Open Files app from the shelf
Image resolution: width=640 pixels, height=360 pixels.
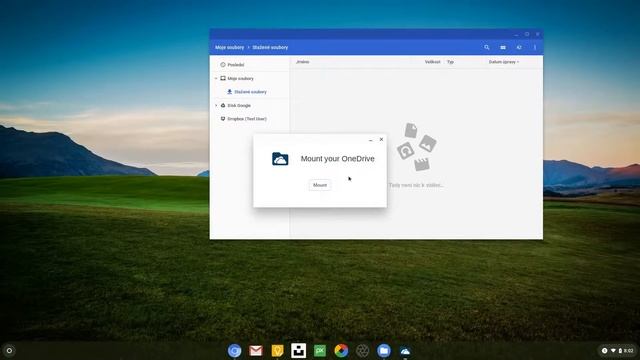[384, 350]
